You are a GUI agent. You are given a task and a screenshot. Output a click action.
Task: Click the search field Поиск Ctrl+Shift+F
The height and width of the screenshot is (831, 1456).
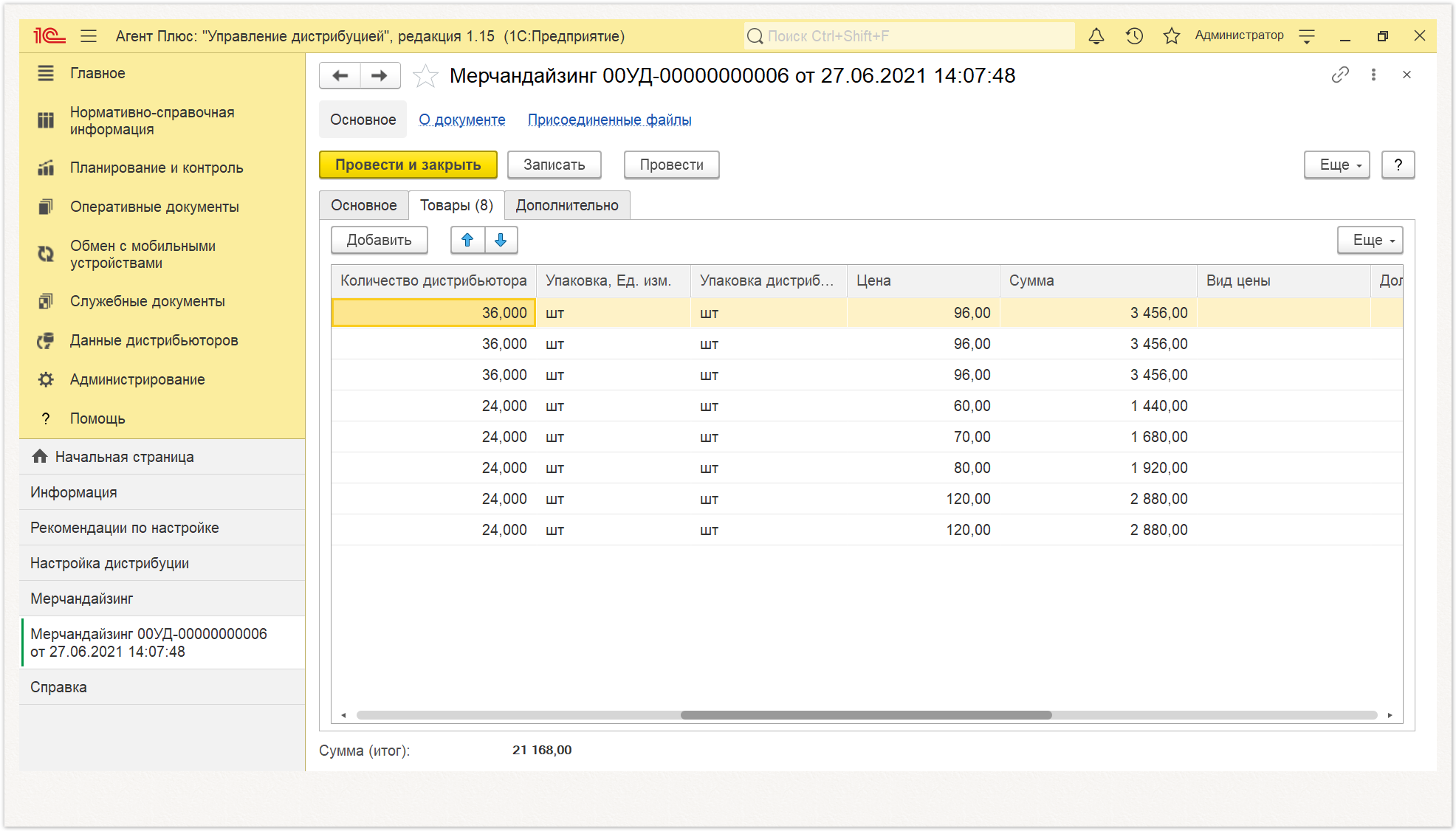pyautogui.click(x=908, y=35)
